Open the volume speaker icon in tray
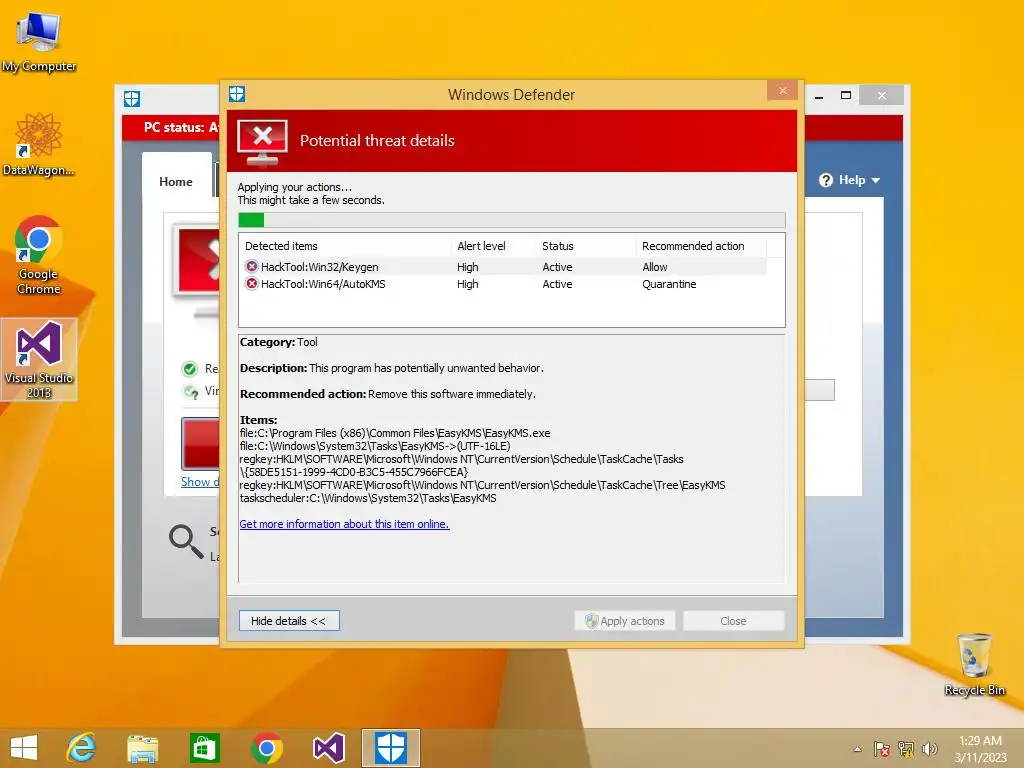The image size is (1024, 768). pos(929,749)
